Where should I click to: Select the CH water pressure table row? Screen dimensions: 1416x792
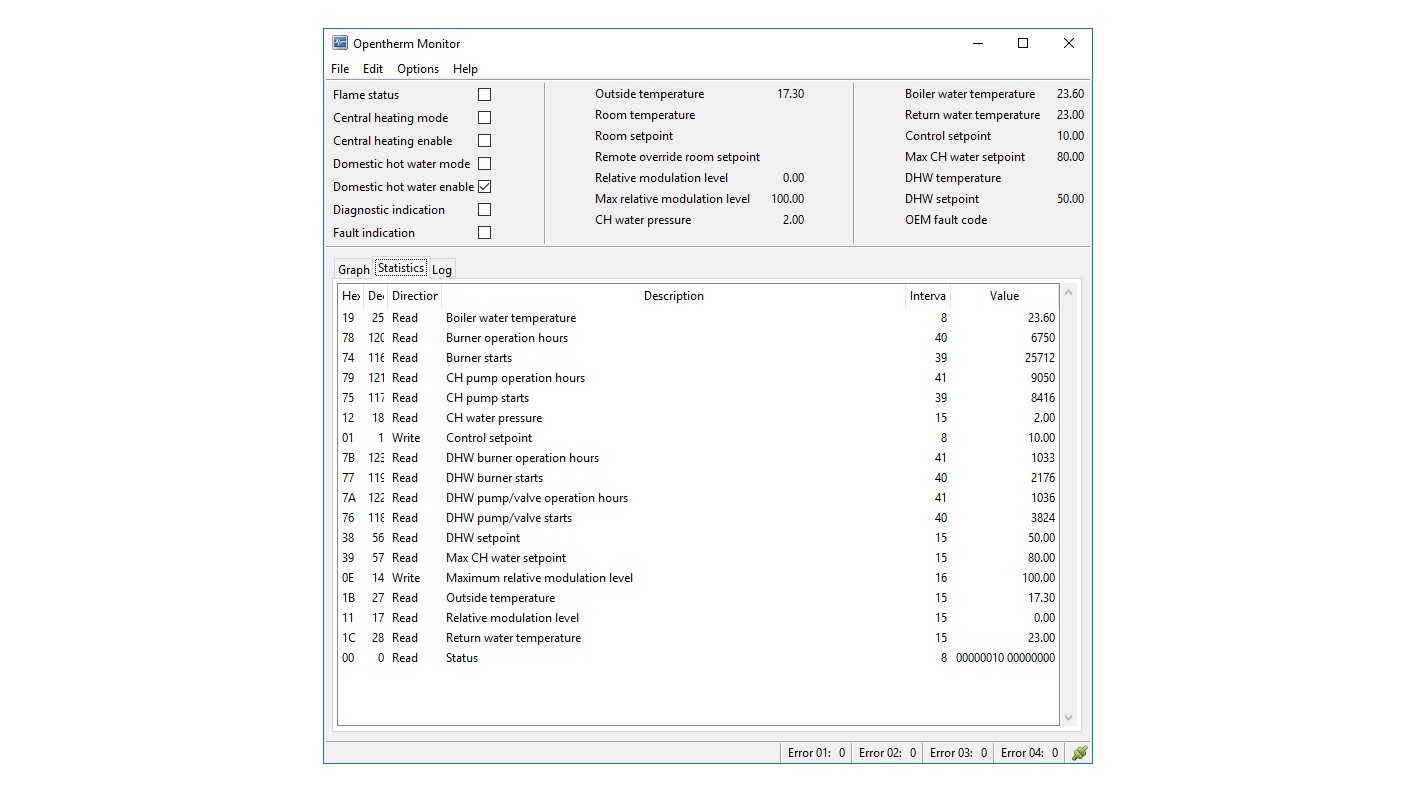[698, 418]
